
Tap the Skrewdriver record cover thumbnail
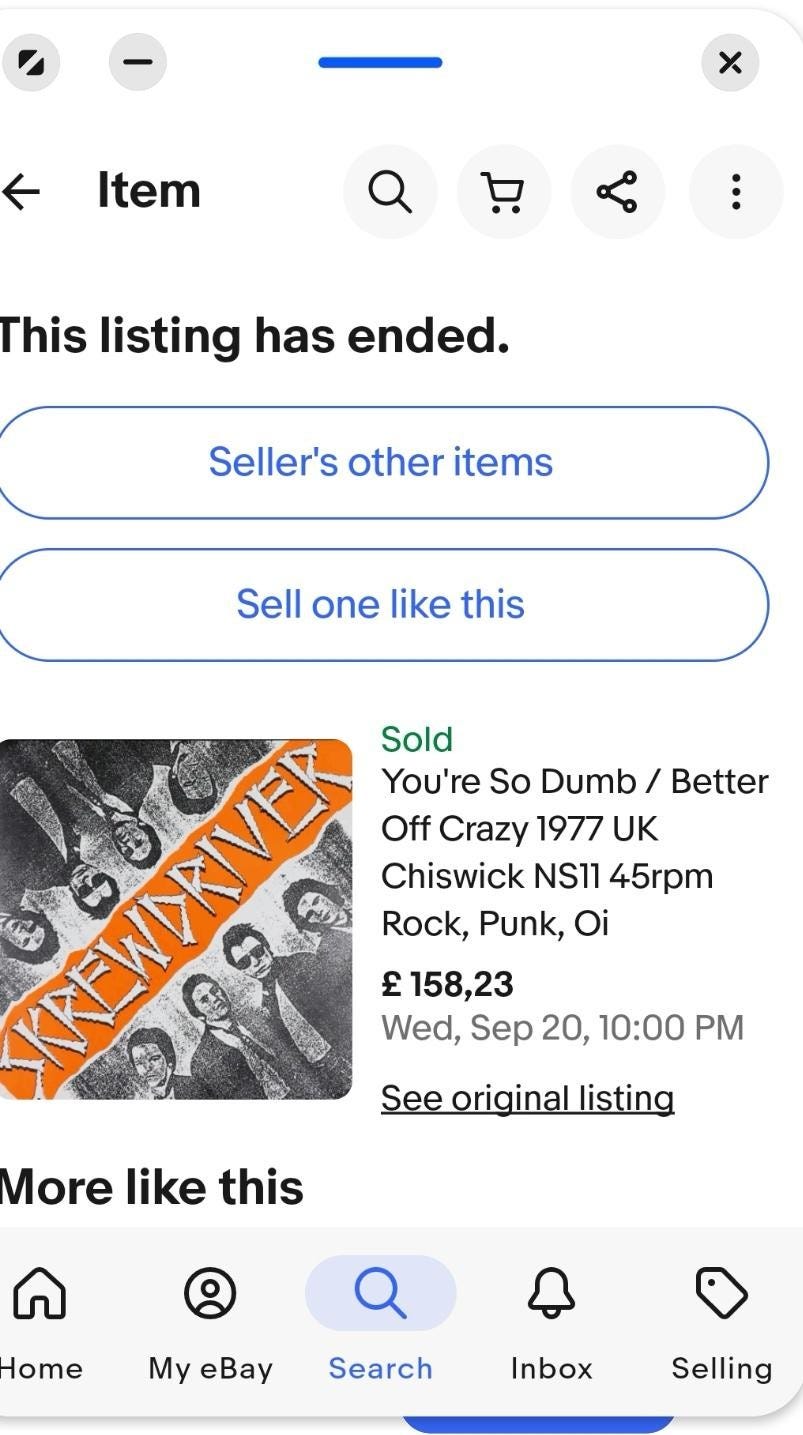click(x=175, y=919)
